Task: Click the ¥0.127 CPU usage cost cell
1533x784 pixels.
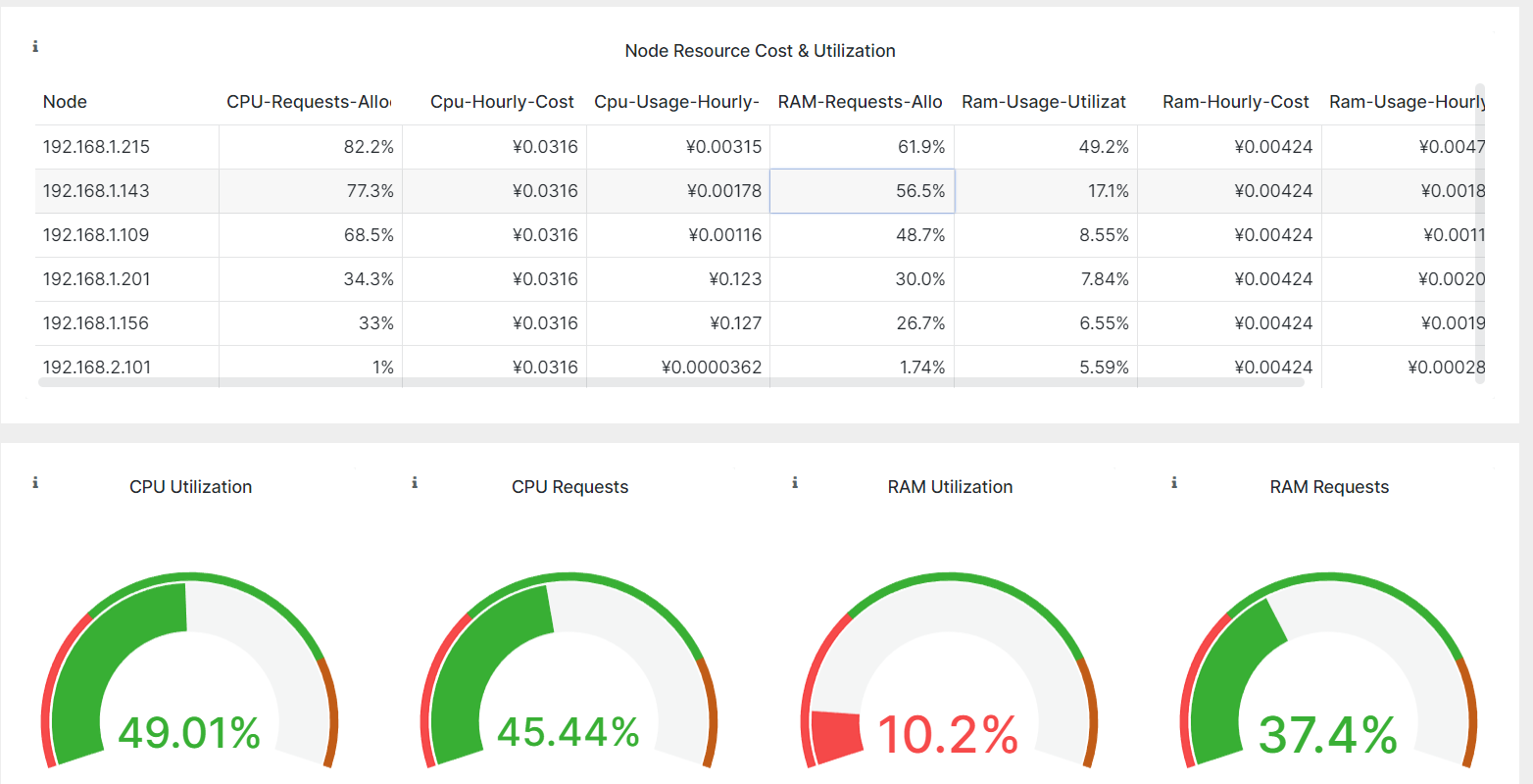Action: tap(678, 323)
